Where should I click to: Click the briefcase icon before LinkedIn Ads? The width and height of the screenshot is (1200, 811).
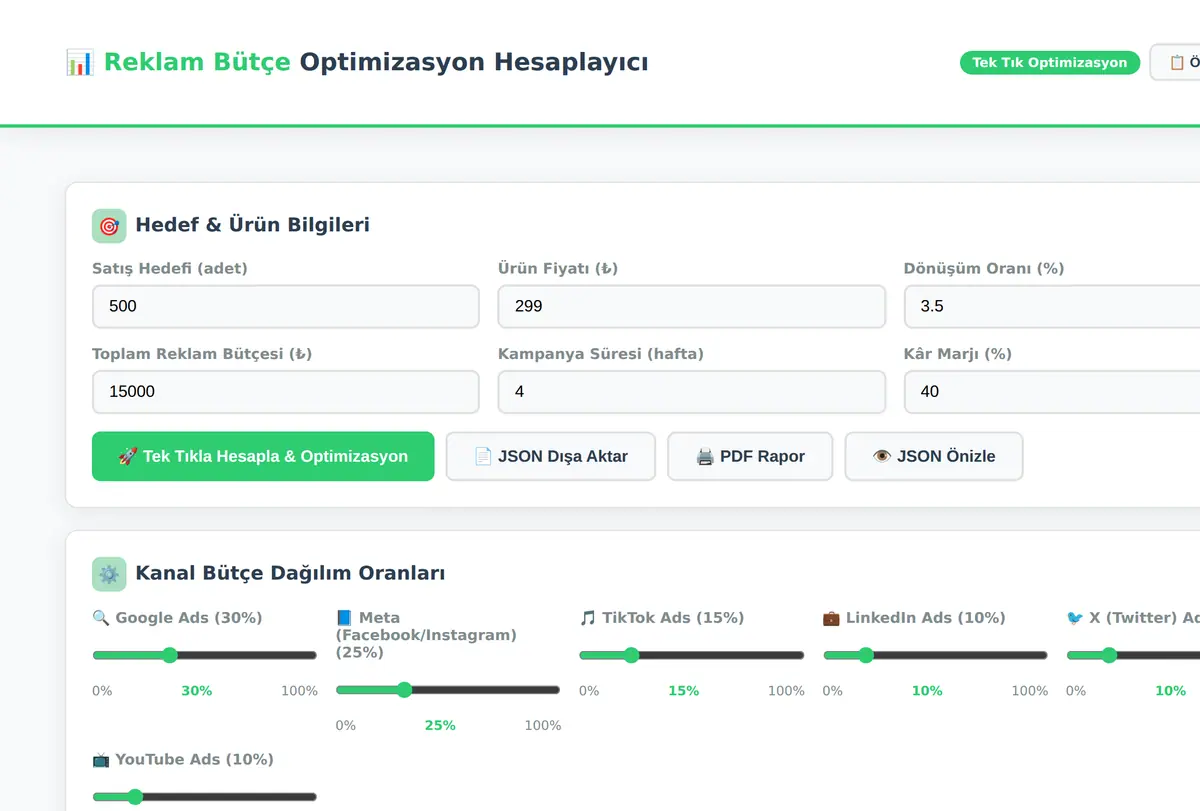[x=832, y=618]
